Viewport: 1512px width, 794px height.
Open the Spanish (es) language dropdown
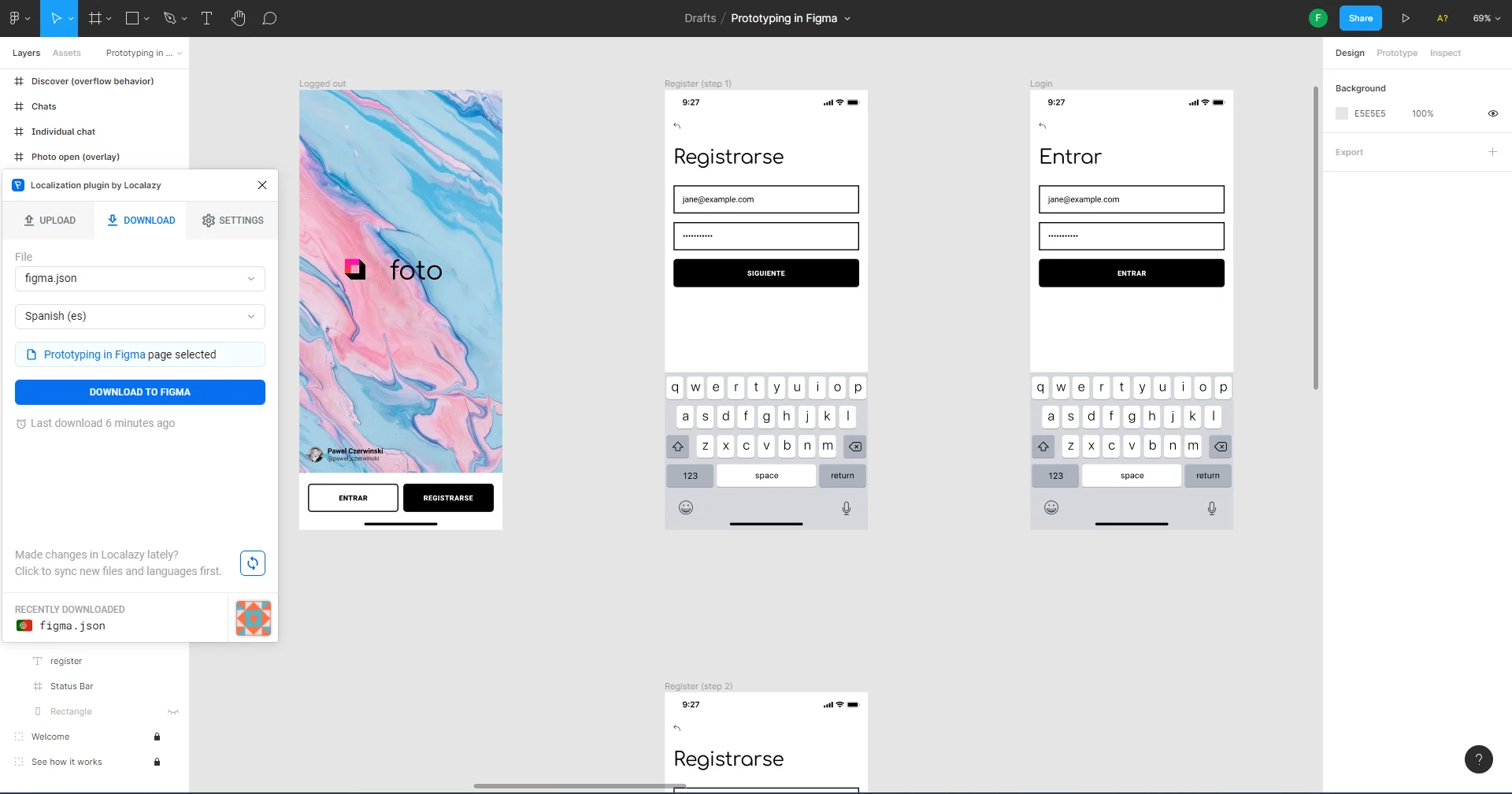pos(140,317)
